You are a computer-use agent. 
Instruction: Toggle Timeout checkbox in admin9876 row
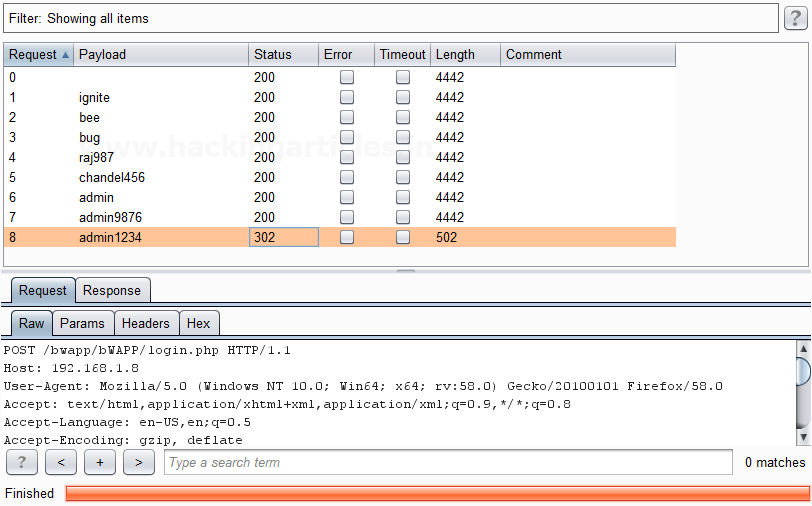pyautogui.click(x=403, y=217)
